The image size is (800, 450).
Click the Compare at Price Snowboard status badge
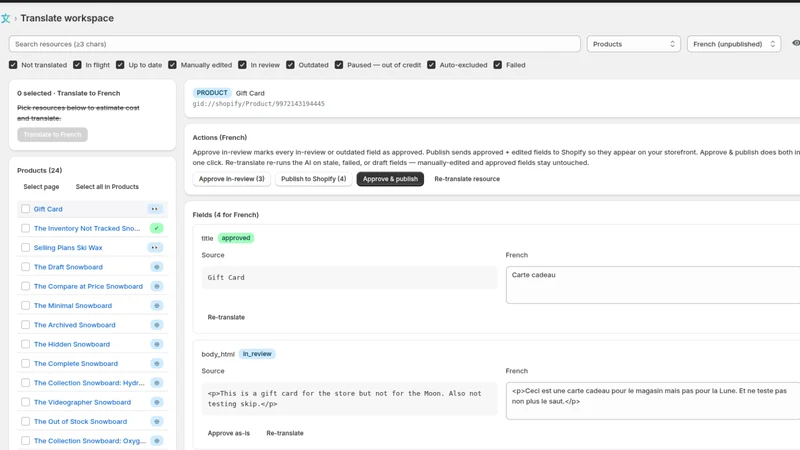(x=157, y=286)
